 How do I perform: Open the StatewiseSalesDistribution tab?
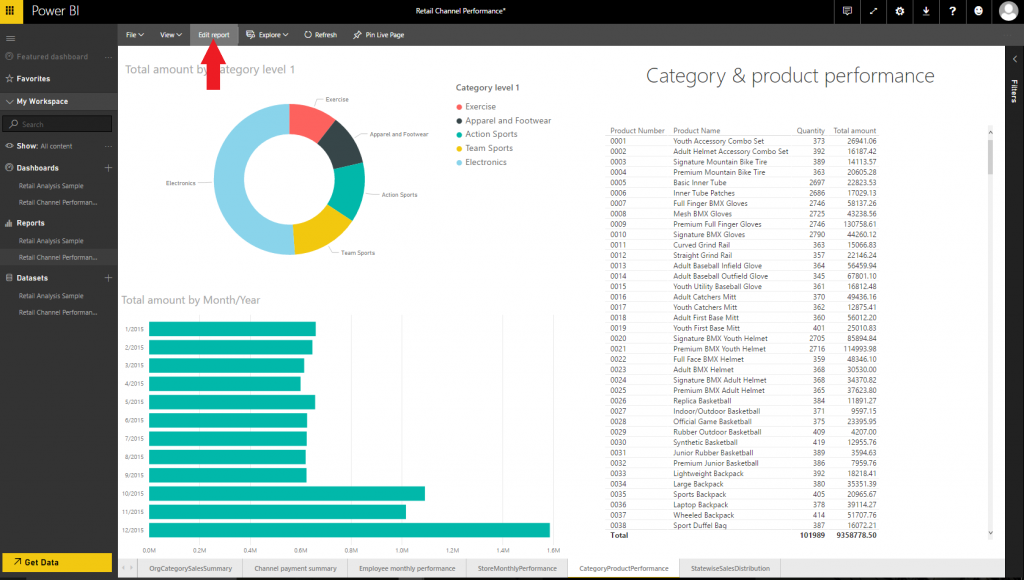coord(730,567)
